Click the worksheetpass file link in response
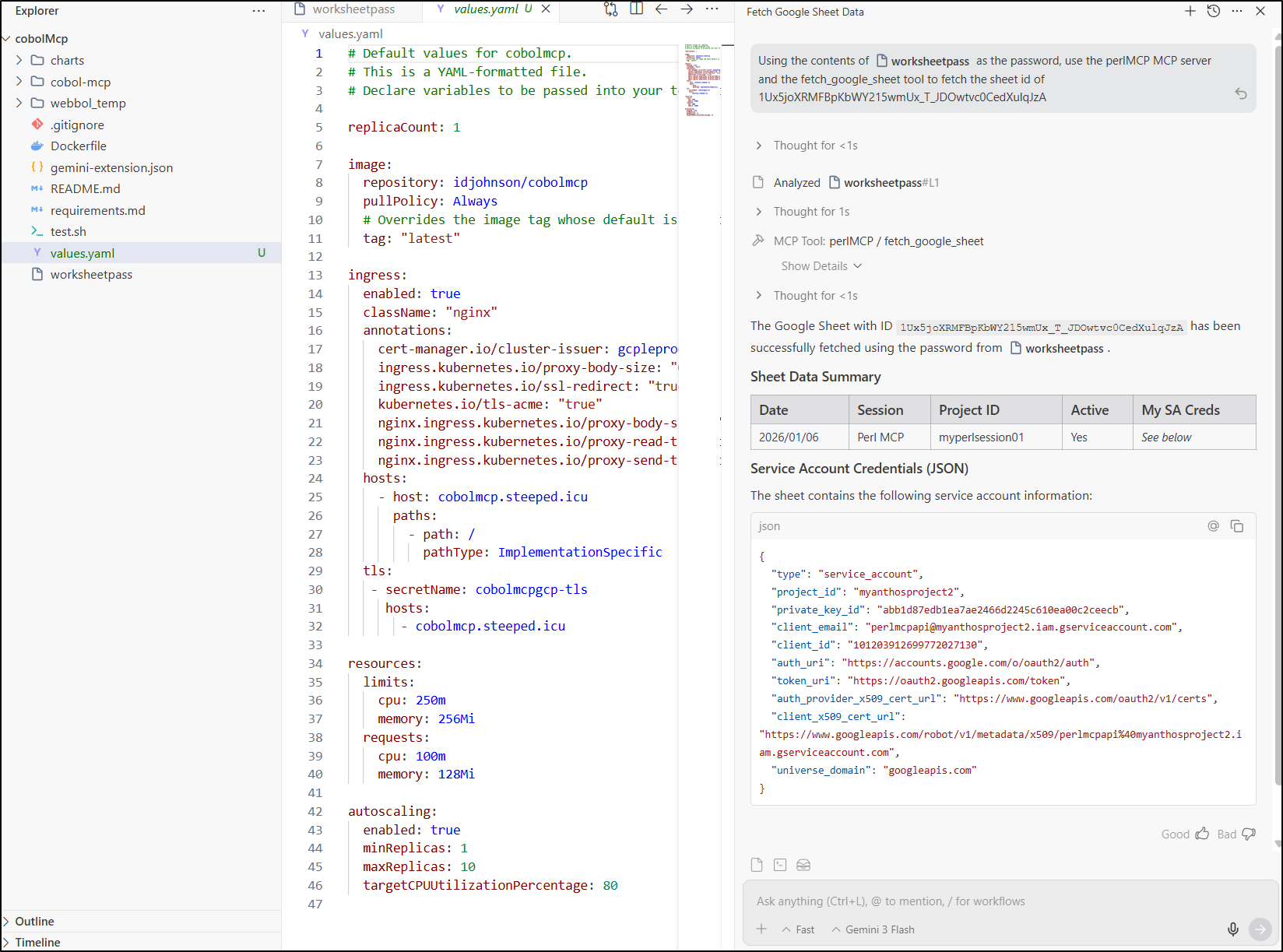The height and width of the screenshot is (952, 1283). click(1063, 349)
